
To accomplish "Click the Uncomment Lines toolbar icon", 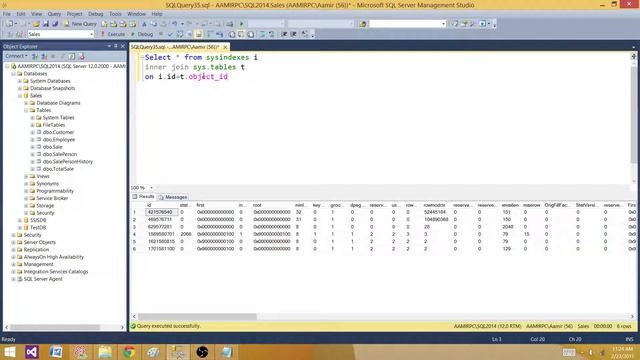I will coord(271,34).
